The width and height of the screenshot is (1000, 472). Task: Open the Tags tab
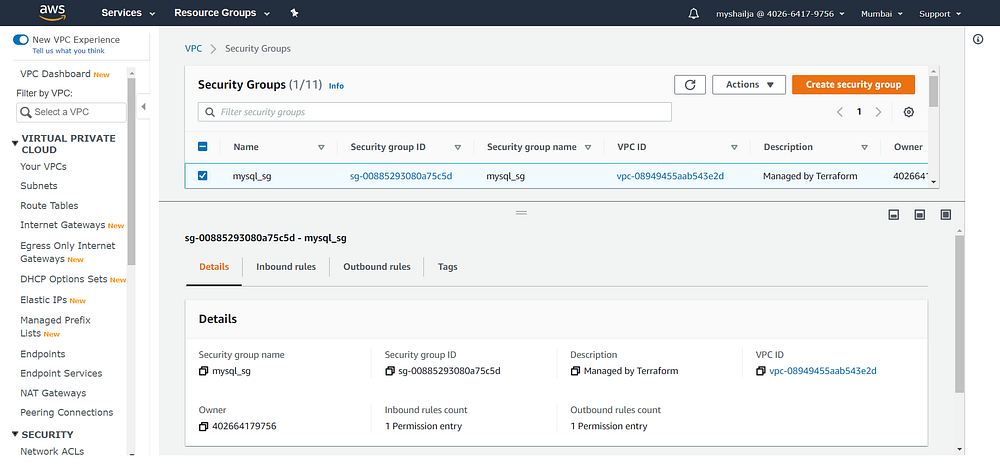[x=447, y=267]
